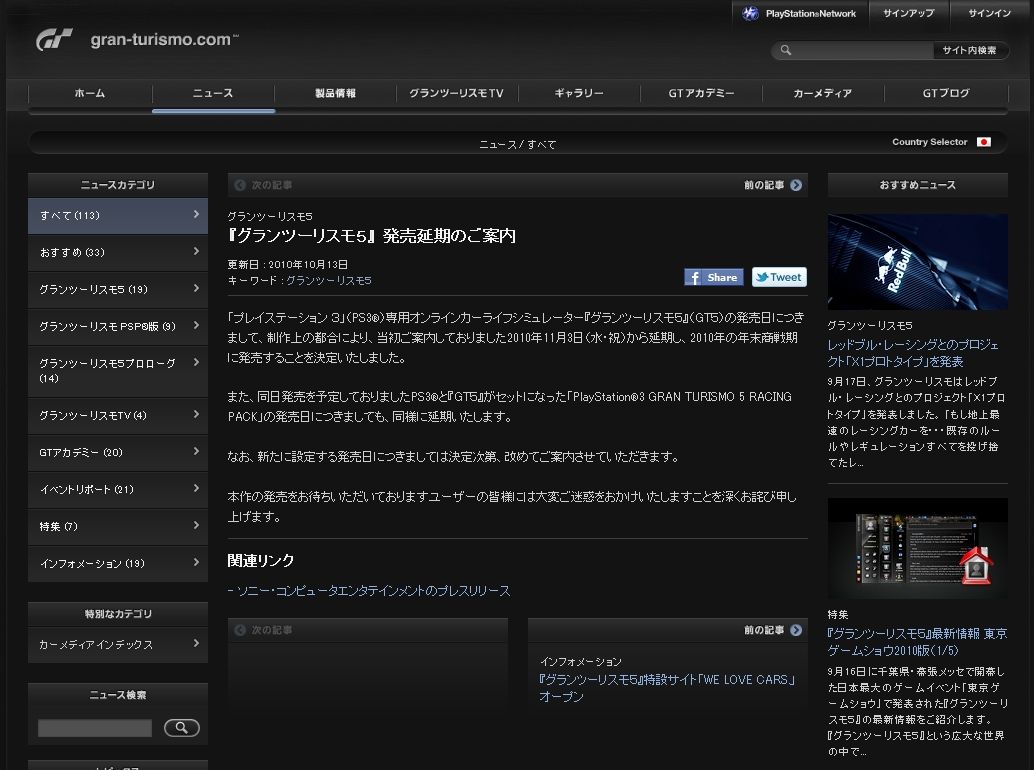Select the グランツーリスモTV (4) category
This screenshot has width=1034, height=770.
point(118,415)
